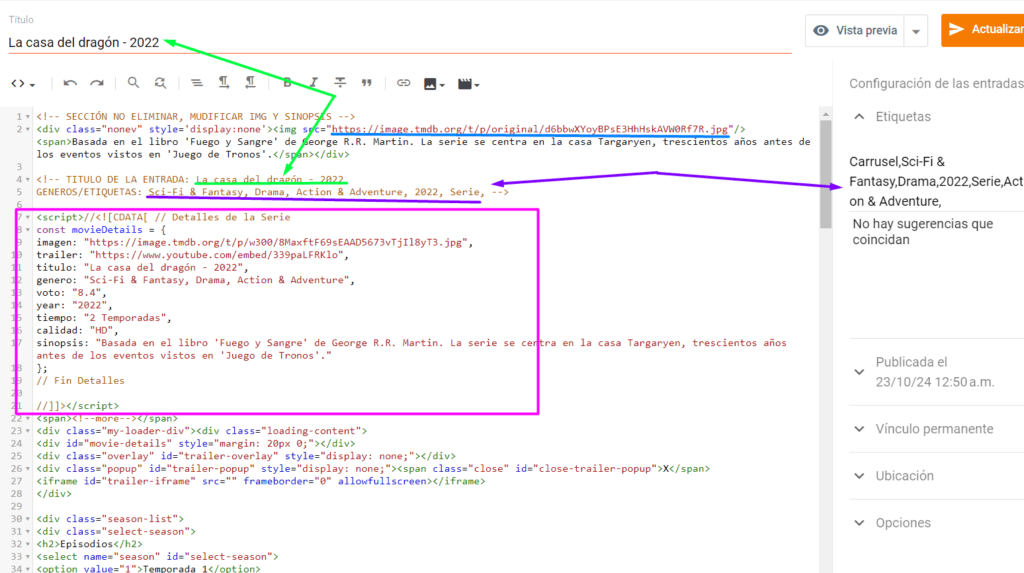This screenshot has width=1024, height=573.
Task: Click the Actualizar button
Action: pyautogui.click(x=982, y=30)
